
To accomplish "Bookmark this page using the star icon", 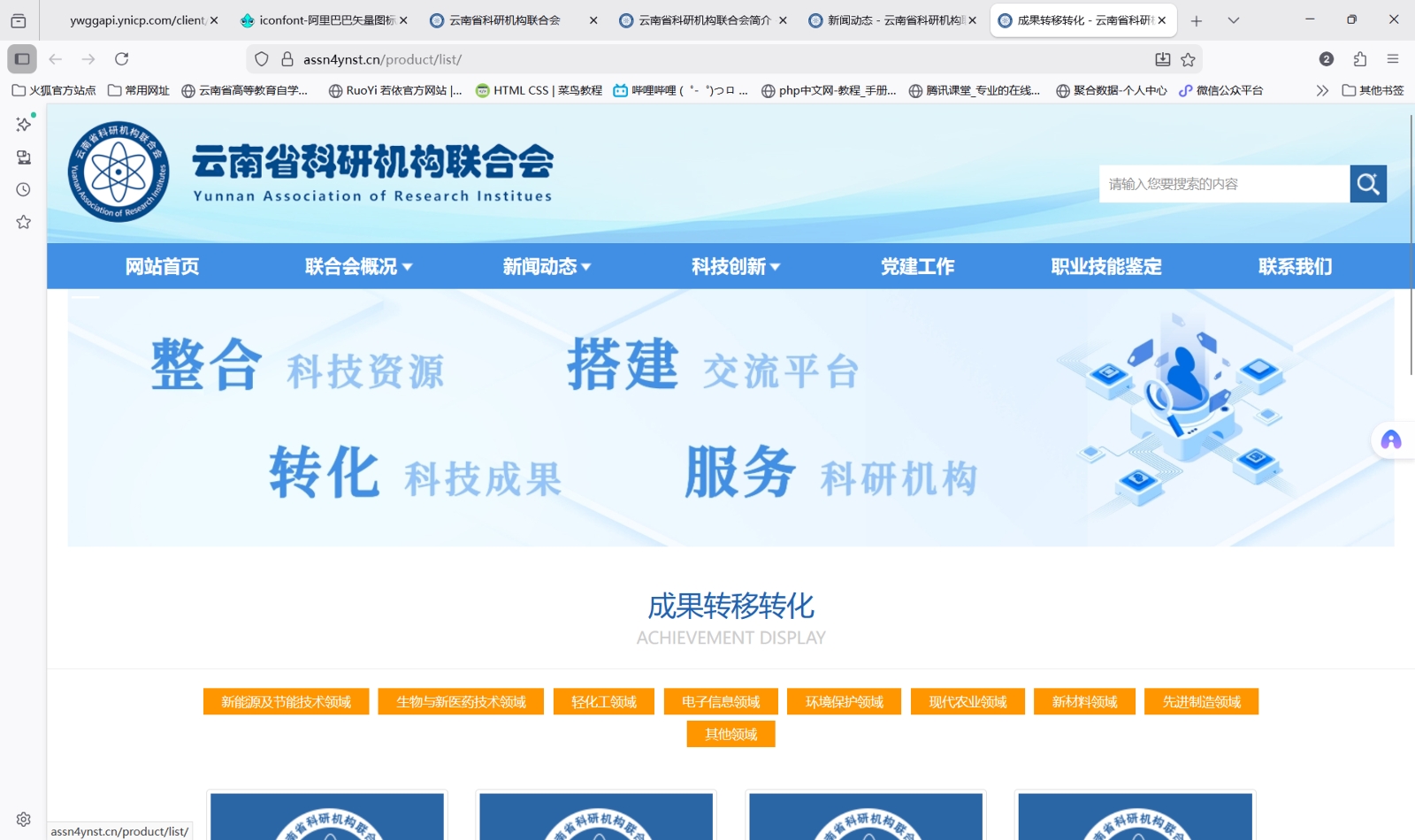I will (1189, 59).
